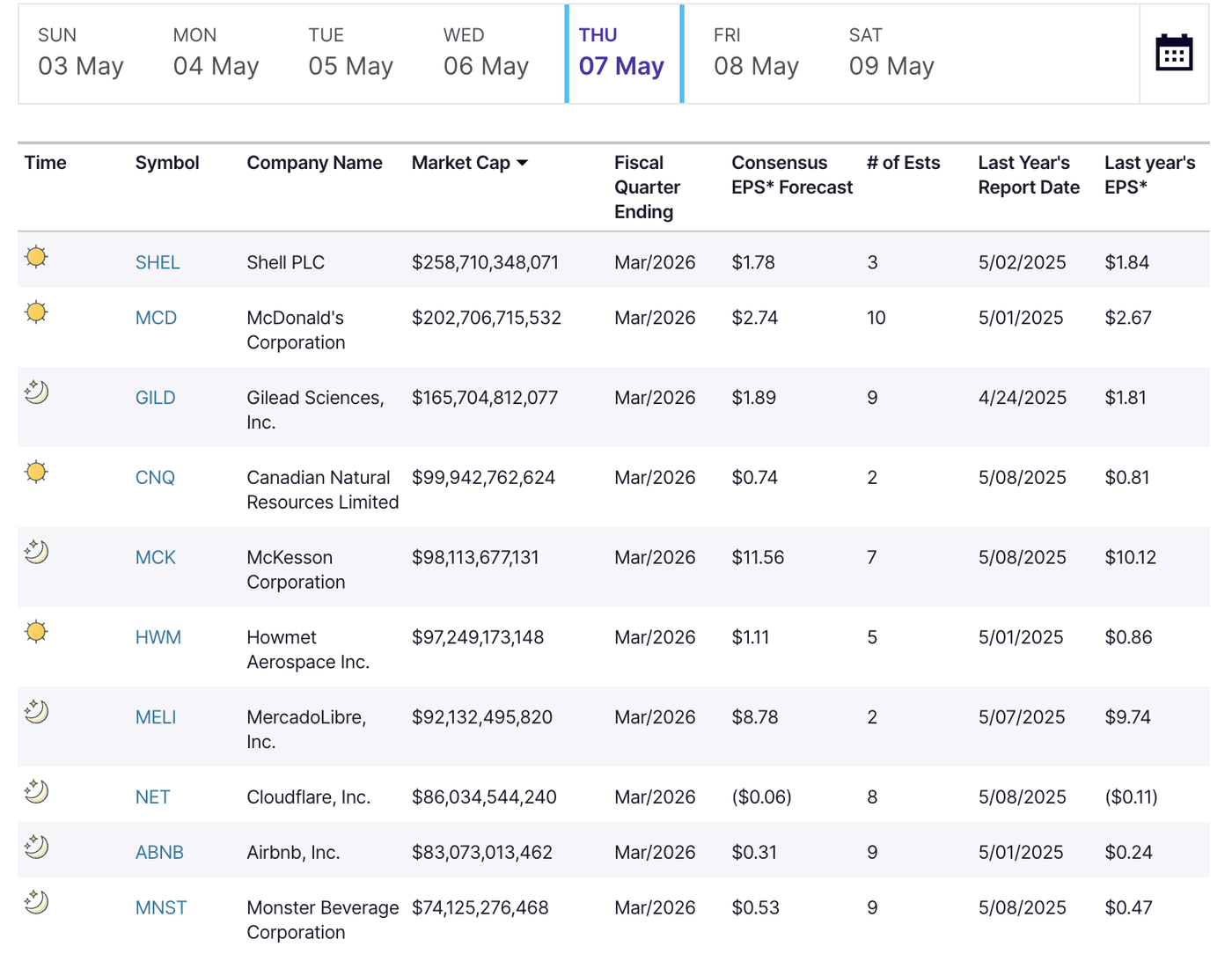
Task: Click MercadoLibre's report date 5/07/2025
Action: click(1022, 717)
